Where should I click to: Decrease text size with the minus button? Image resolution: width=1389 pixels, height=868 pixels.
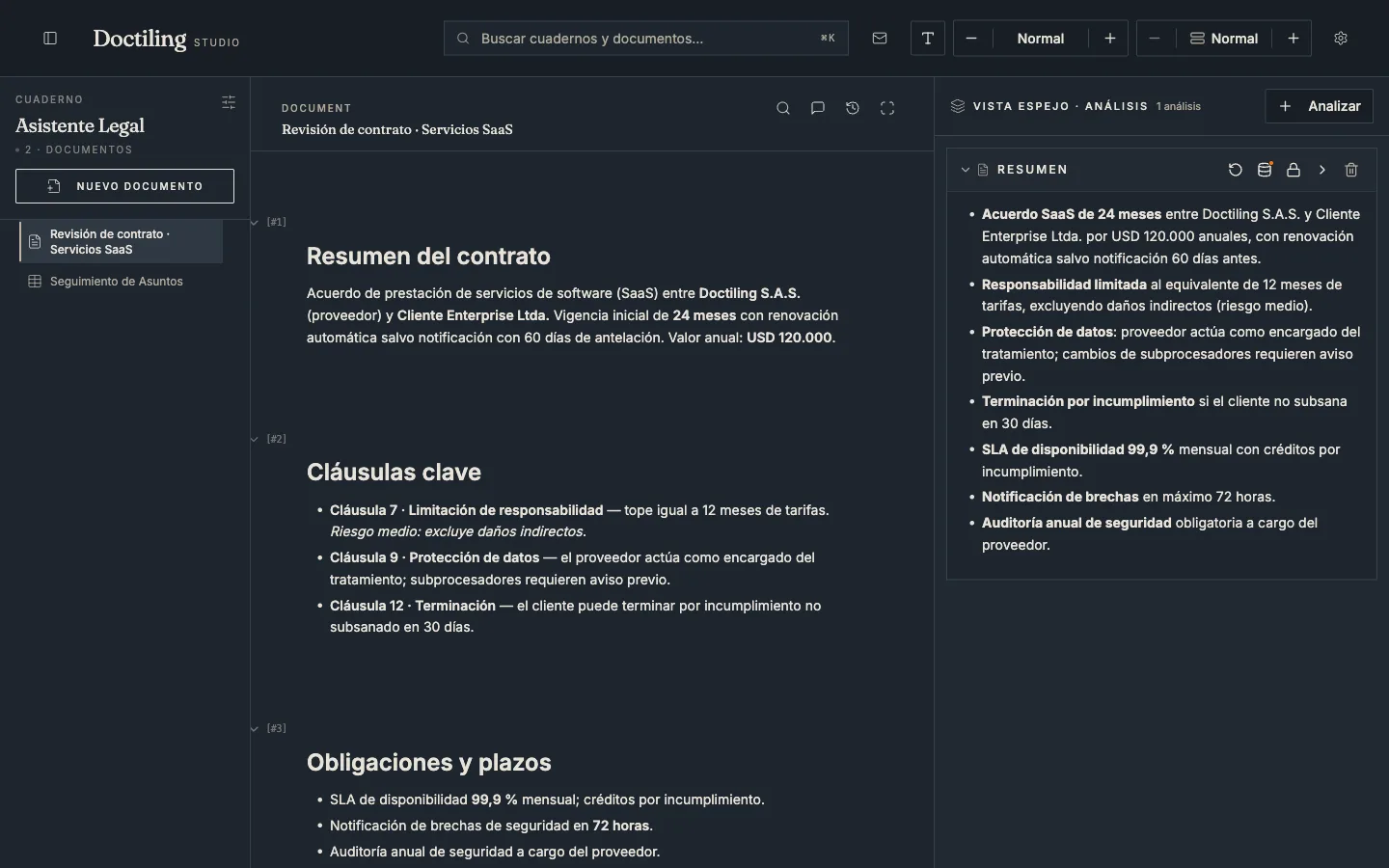[x=971, y=39]
